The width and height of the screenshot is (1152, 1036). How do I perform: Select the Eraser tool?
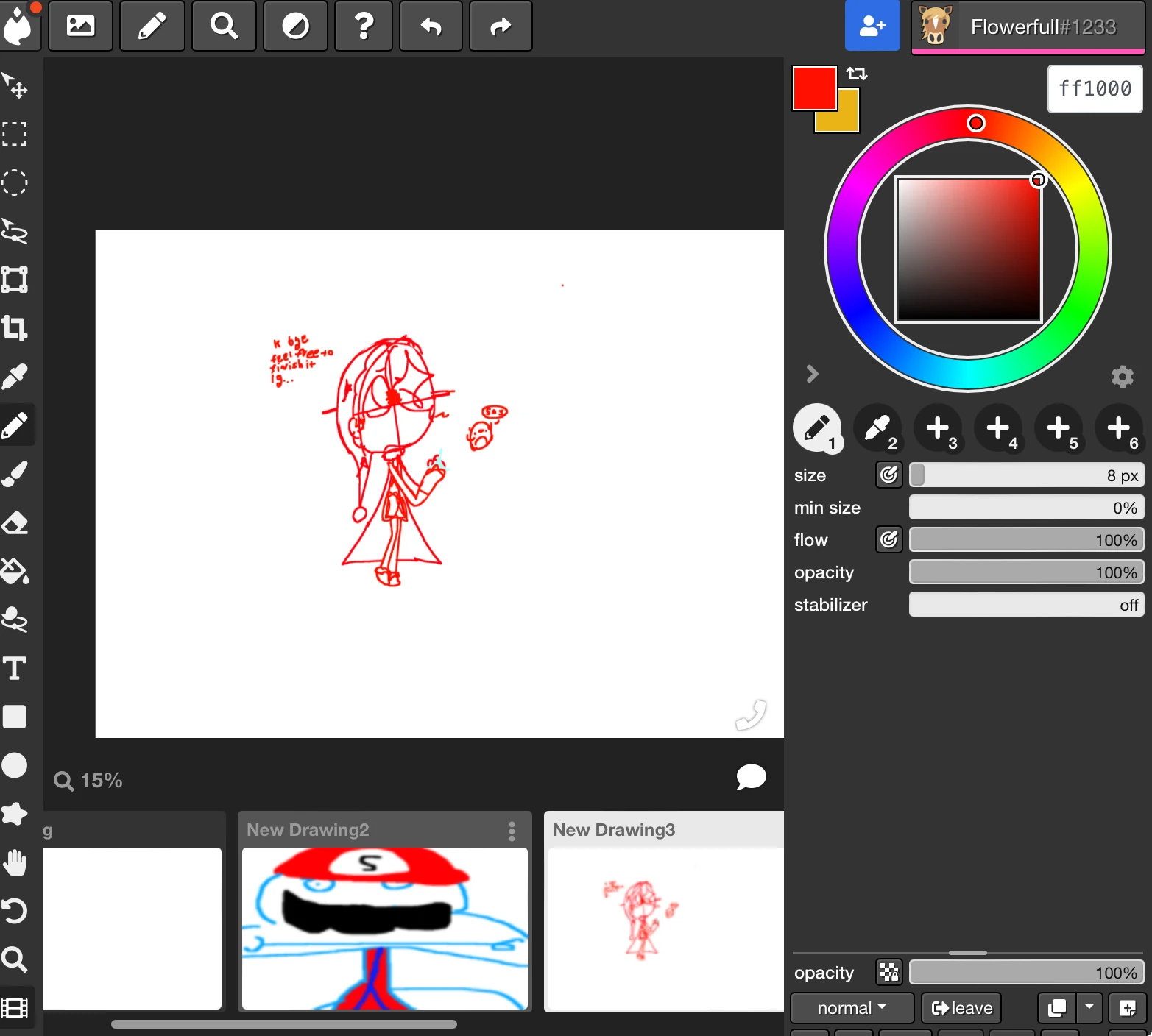pyautogui.click(x=15, y=522)
